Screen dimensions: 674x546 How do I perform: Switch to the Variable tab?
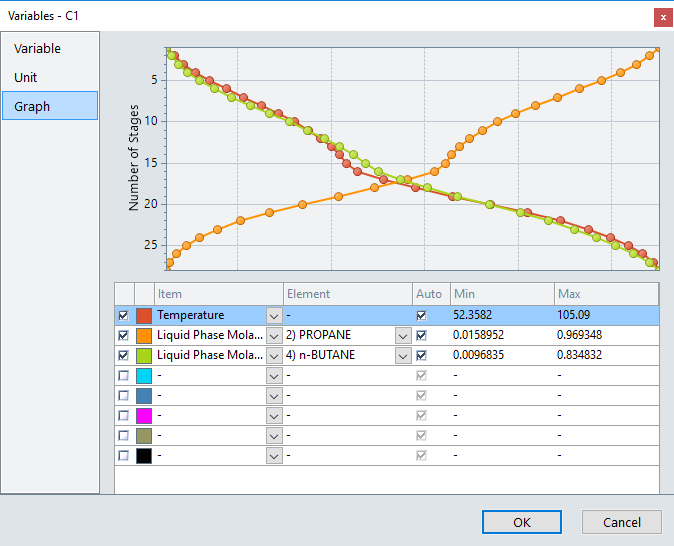click(x=38, y=48)
